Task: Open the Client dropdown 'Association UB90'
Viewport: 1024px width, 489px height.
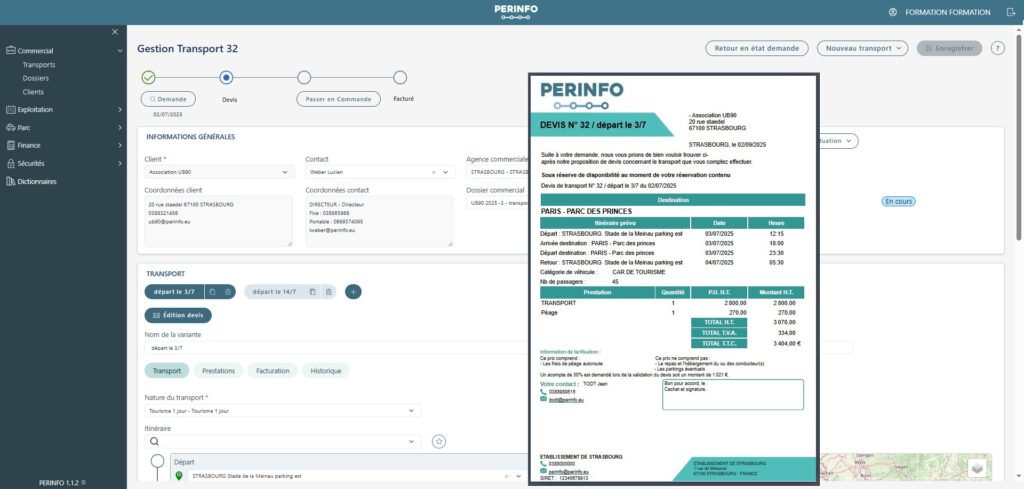Action: coord(218,172)
